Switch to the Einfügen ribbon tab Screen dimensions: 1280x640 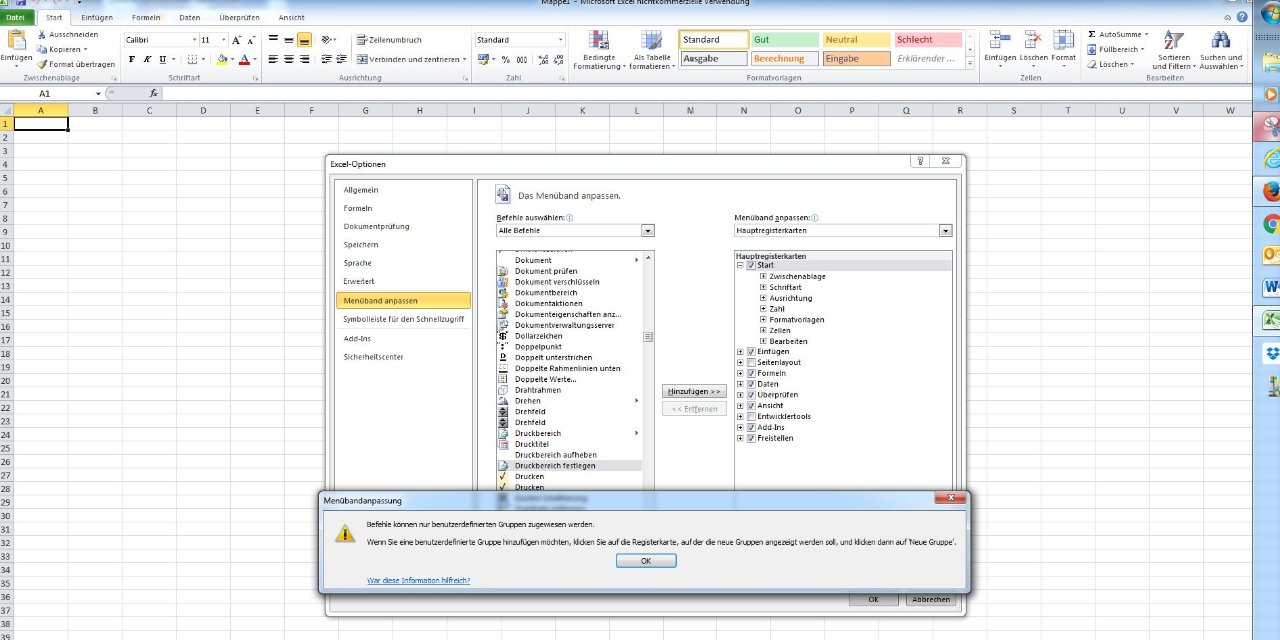point(97,17)
